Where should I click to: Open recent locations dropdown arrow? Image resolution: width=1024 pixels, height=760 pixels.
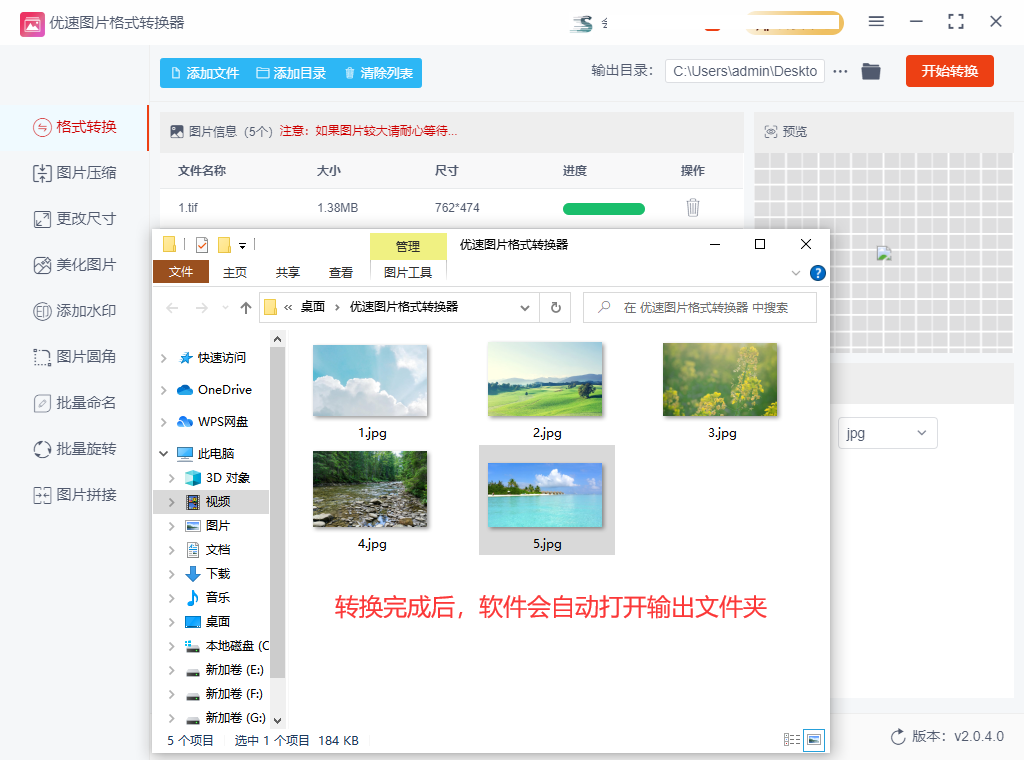click(225, 308)
